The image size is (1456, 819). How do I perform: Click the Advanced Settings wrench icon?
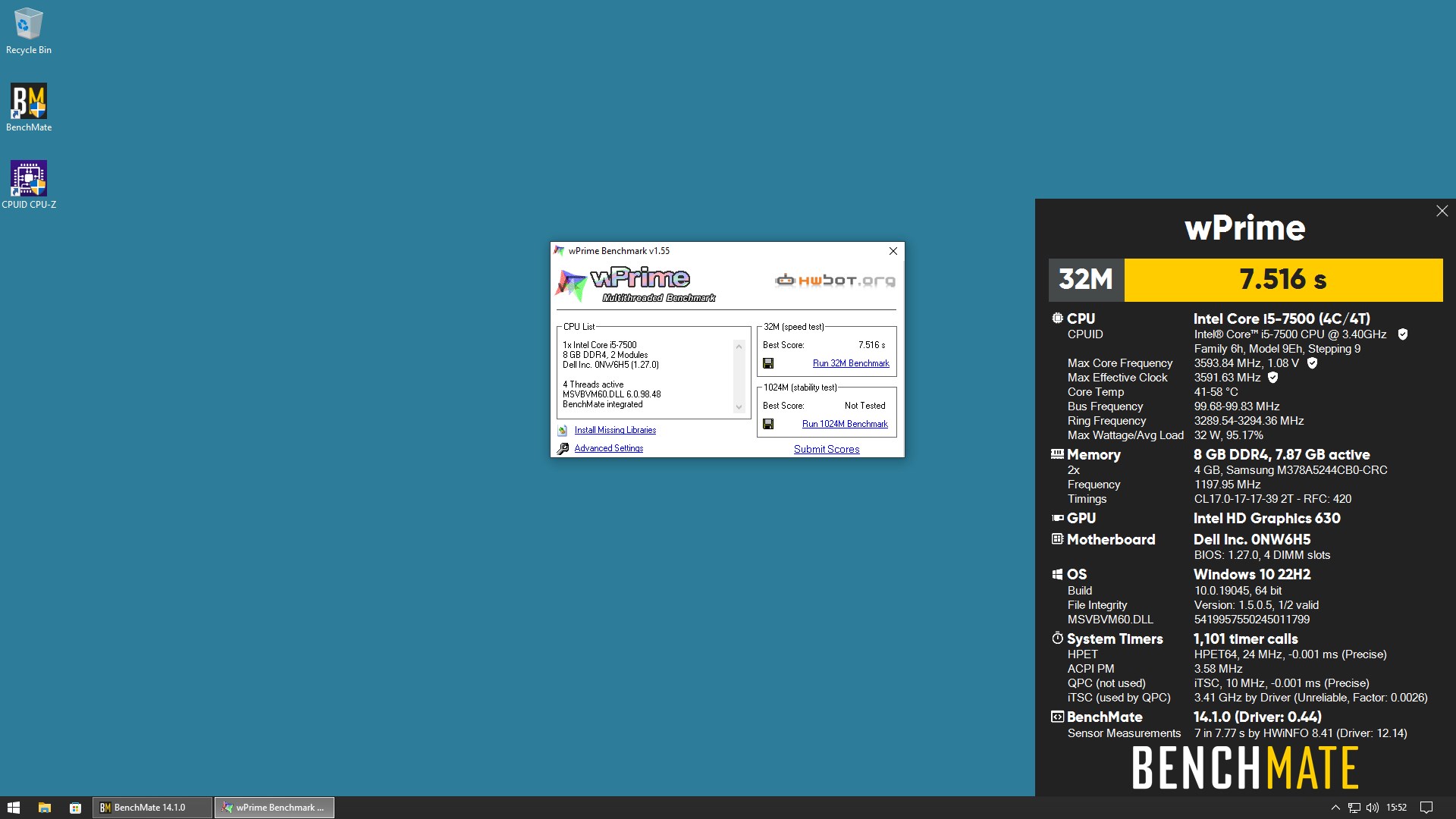point(563,448)
